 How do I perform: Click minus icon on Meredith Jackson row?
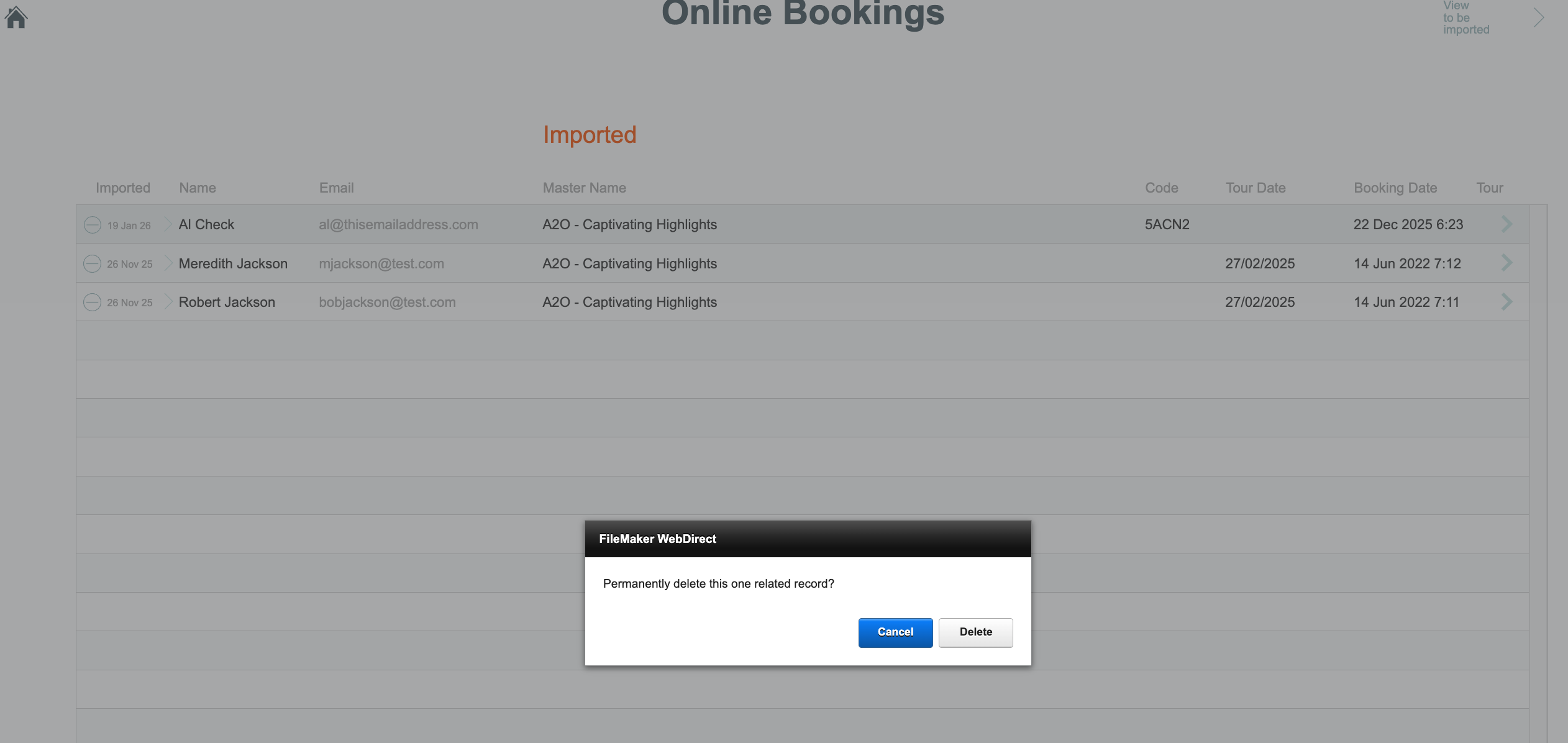[93, 263]
